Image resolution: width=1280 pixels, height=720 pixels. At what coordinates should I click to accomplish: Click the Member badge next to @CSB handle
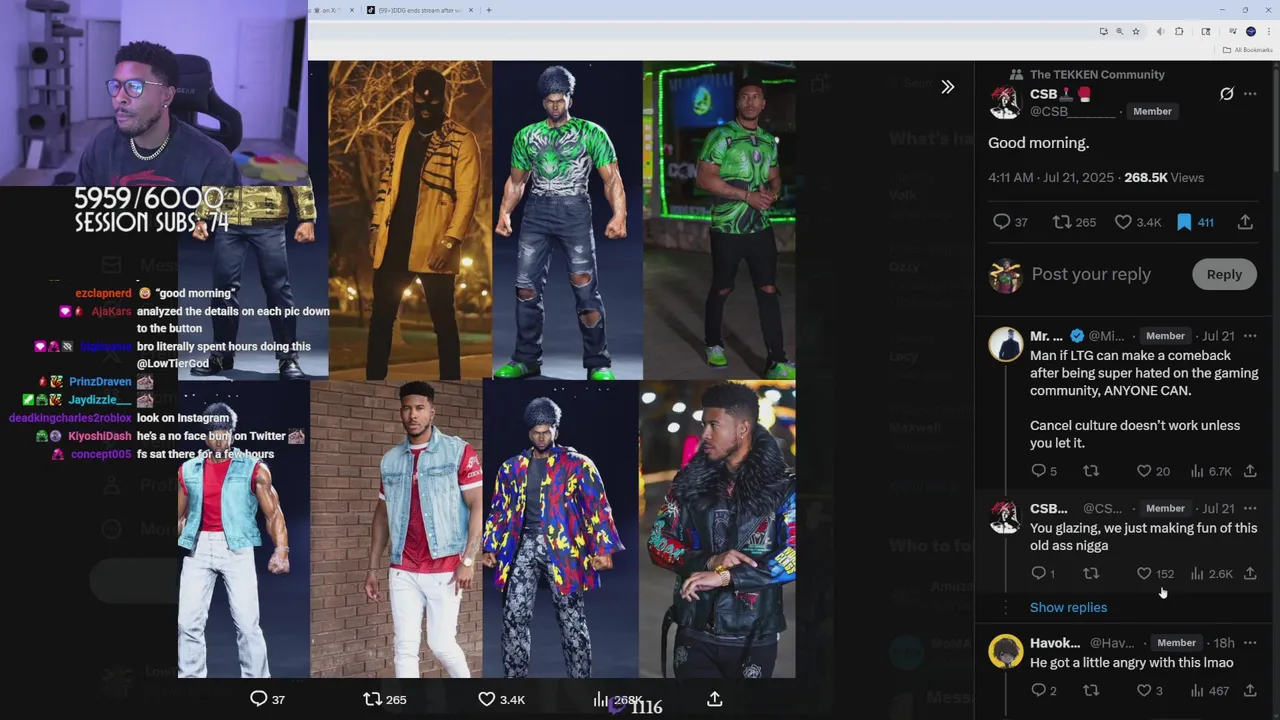point(1152,111)
